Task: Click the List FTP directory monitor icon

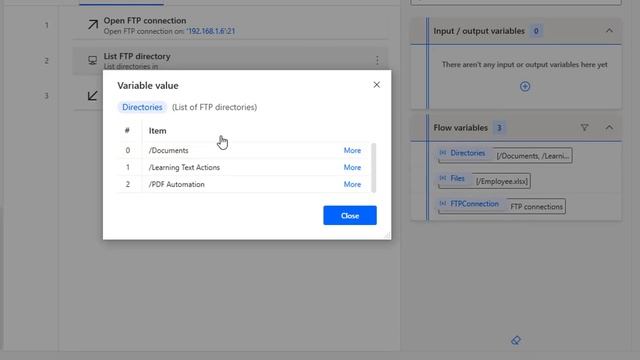Action: click(93, 60)
